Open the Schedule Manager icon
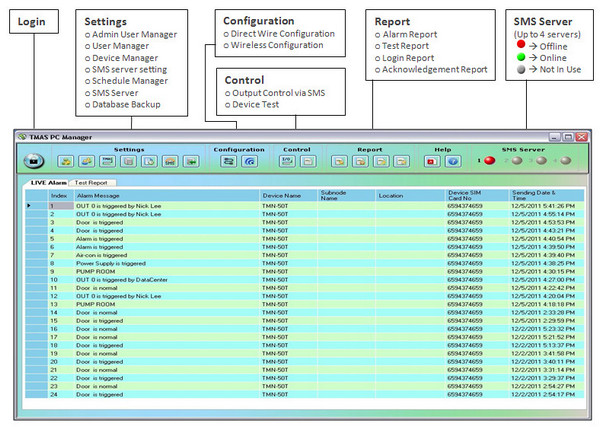The width and height of the screenshot is (600, 427). tap(149, 161)
